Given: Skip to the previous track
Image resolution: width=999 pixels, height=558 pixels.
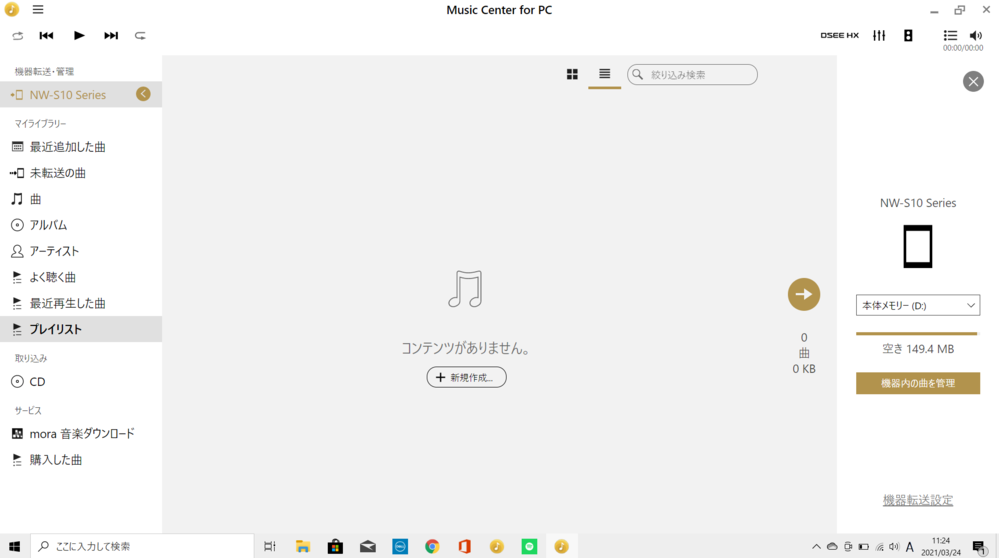Looking at the screenshot, I should tap(47, 36).
